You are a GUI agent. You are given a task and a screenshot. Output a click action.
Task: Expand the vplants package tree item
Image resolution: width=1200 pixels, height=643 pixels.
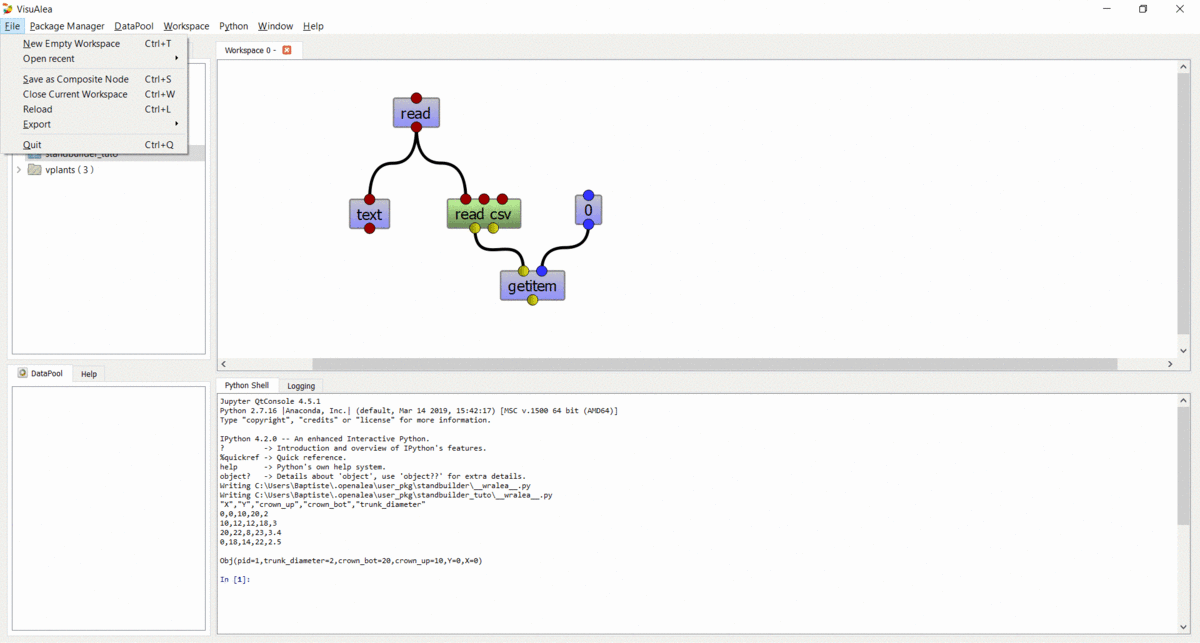[x=19, y=170]
